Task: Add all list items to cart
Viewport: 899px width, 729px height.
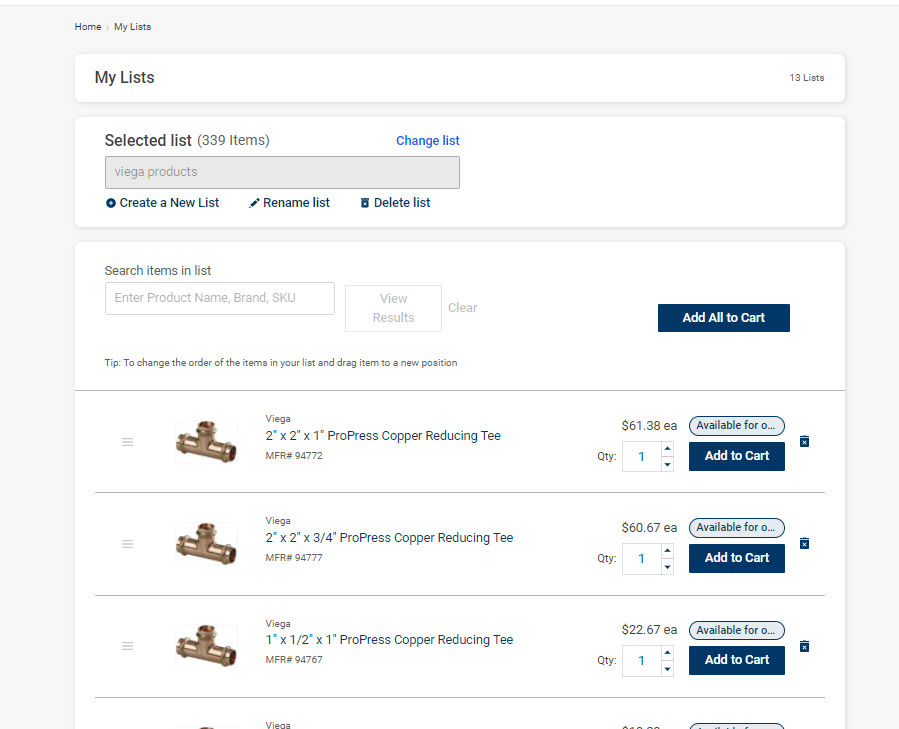Action: coord(724,318)
